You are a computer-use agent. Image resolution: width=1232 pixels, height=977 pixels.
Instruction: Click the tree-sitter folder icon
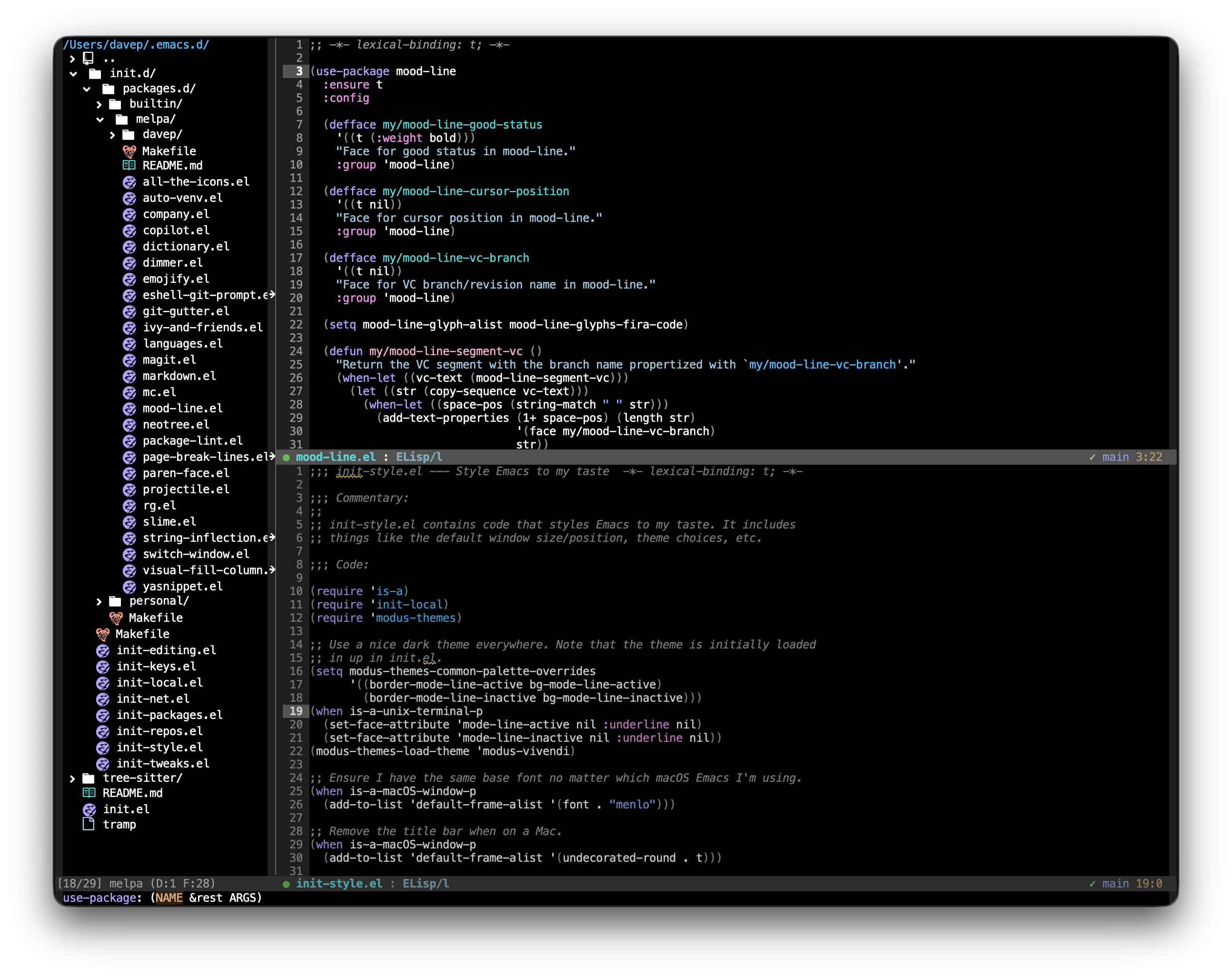[89, 778]
